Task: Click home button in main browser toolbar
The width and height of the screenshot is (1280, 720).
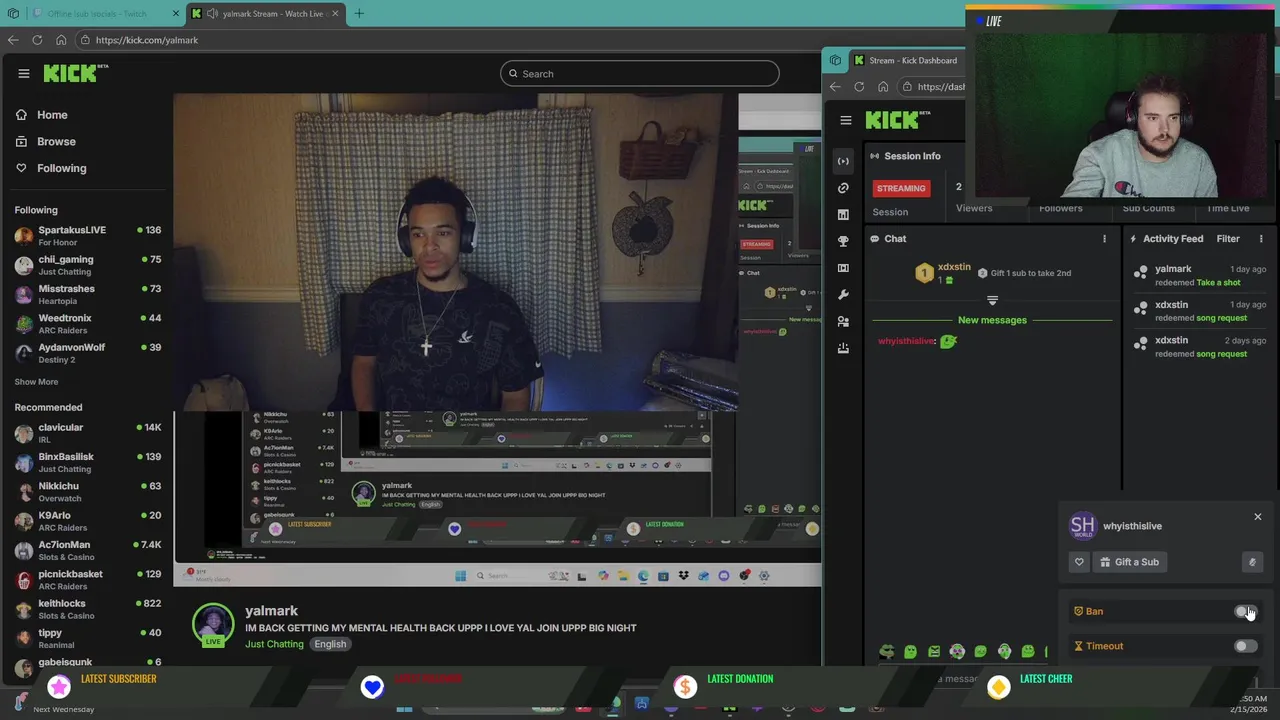Action: coord(61,40)
